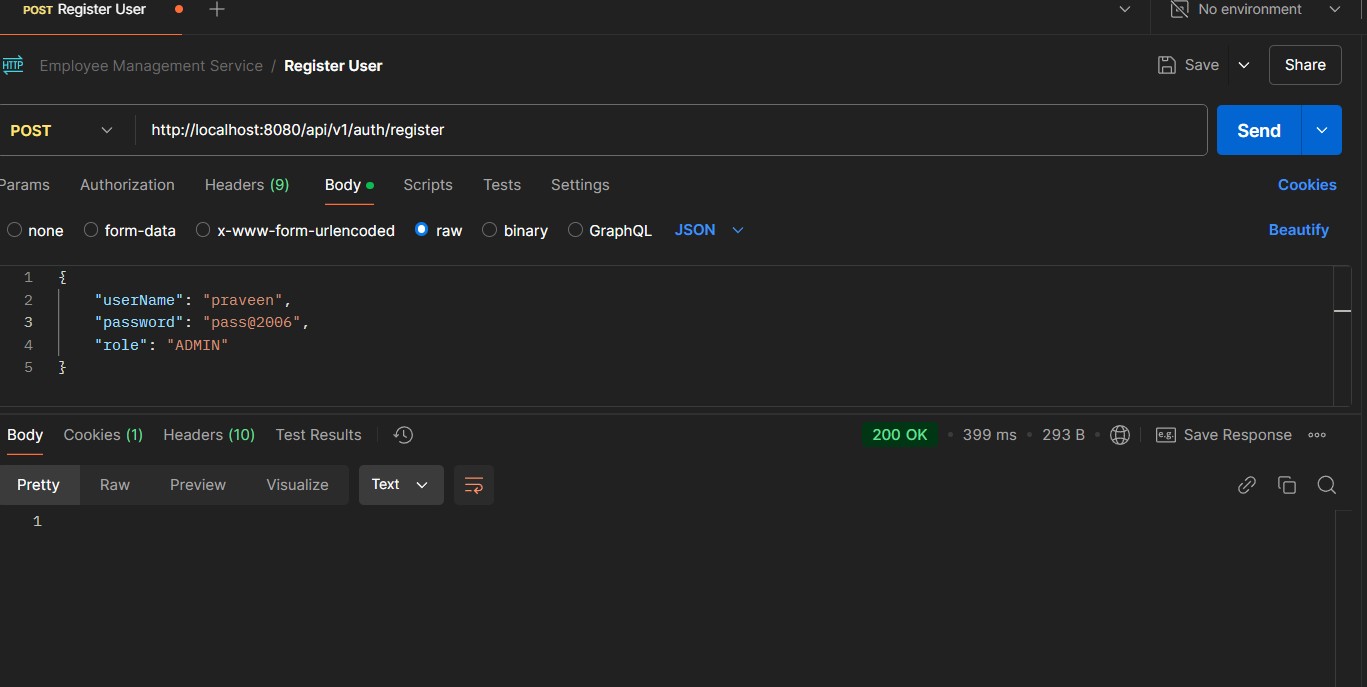The image size is (1367, 687).
Task: Open the POST method dropdown
Action: tap(62, 130)
